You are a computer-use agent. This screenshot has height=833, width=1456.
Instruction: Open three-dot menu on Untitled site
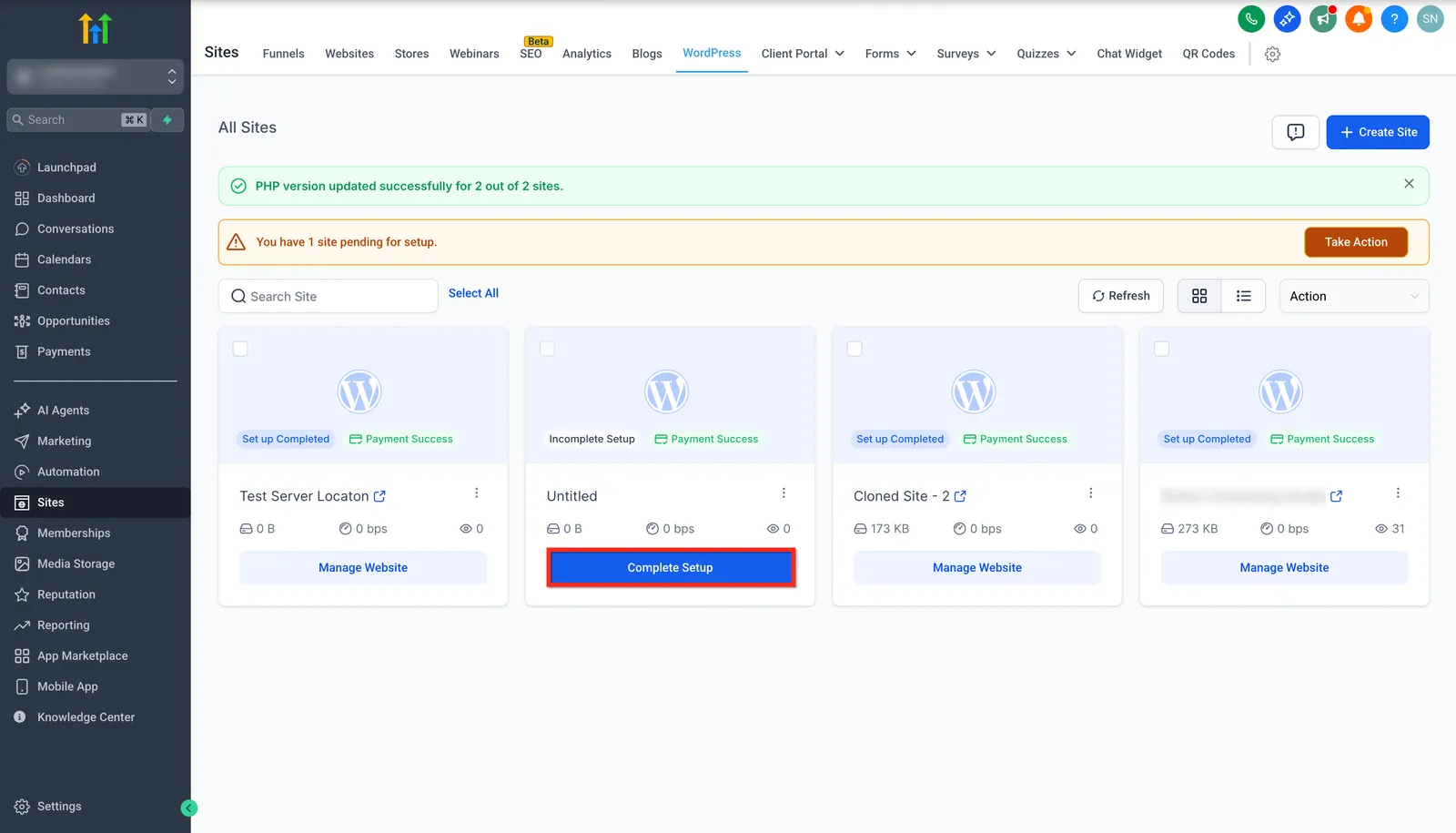coord(784,493)
